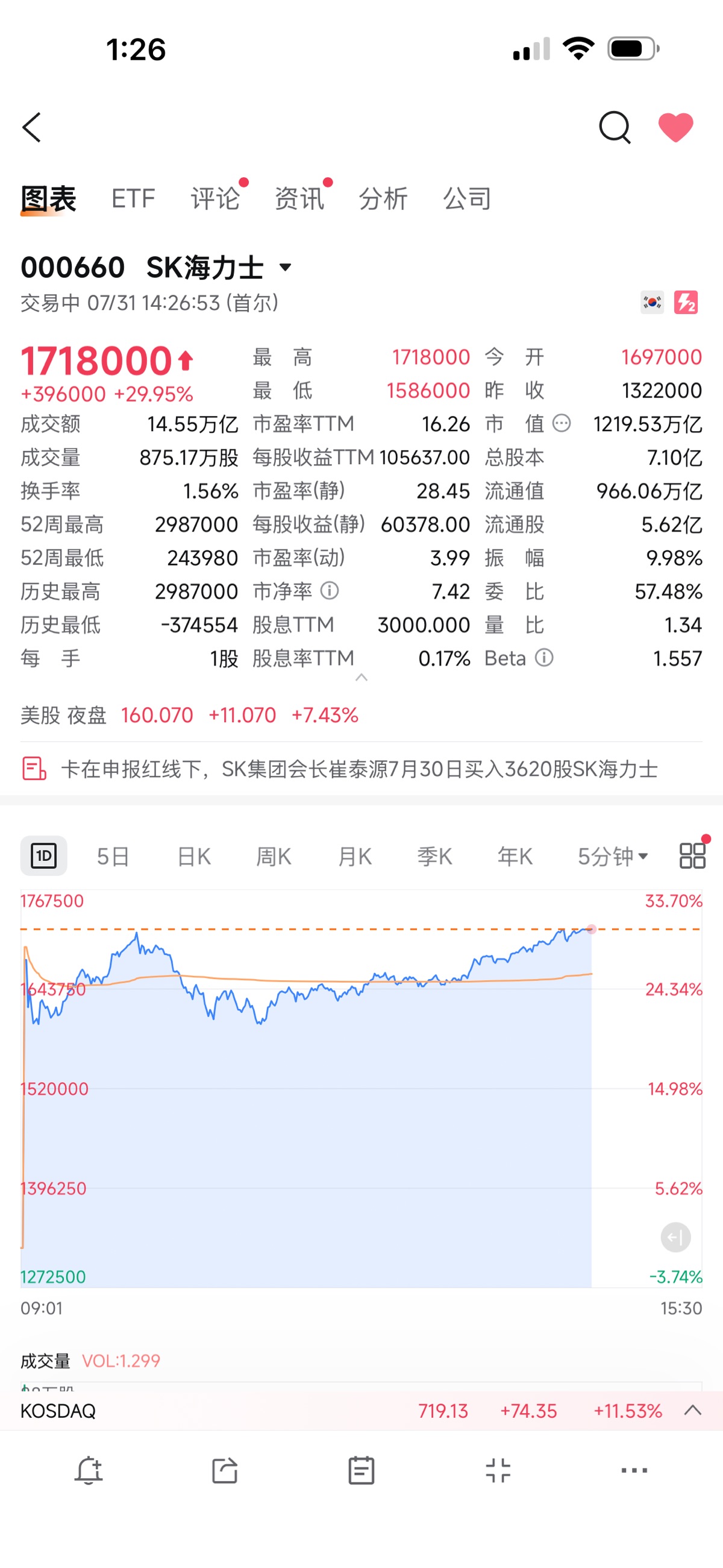Expand index bar with up chevron
The width and height of the screenshot is (723, 1568).
coord(692,1410)
